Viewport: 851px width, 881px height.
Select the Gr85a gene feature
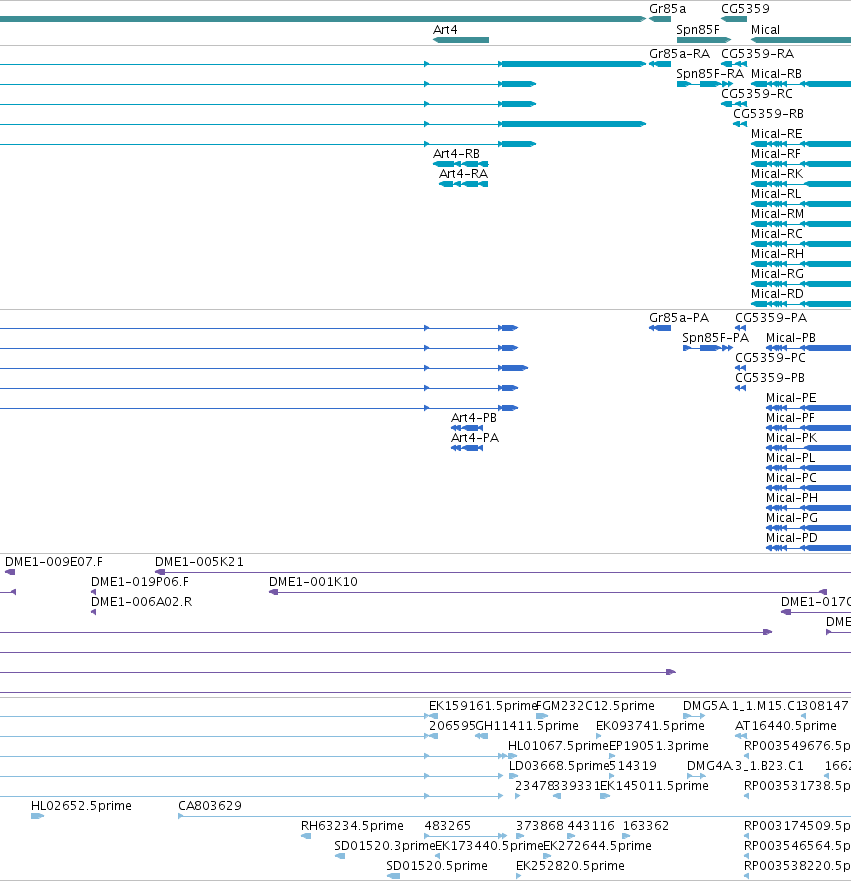point(660,19)
